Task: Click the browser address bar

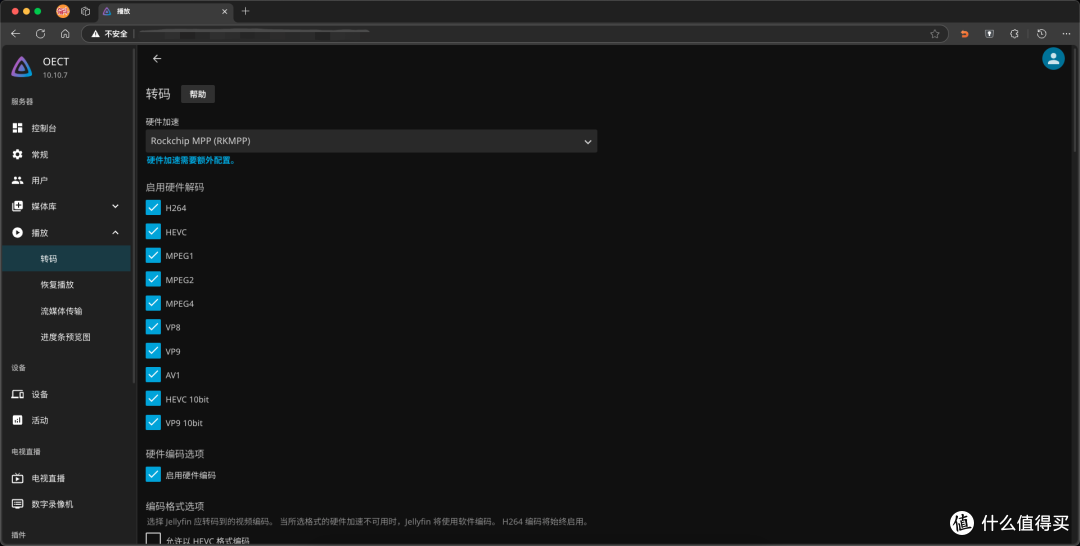Action: tap(515, 34)
